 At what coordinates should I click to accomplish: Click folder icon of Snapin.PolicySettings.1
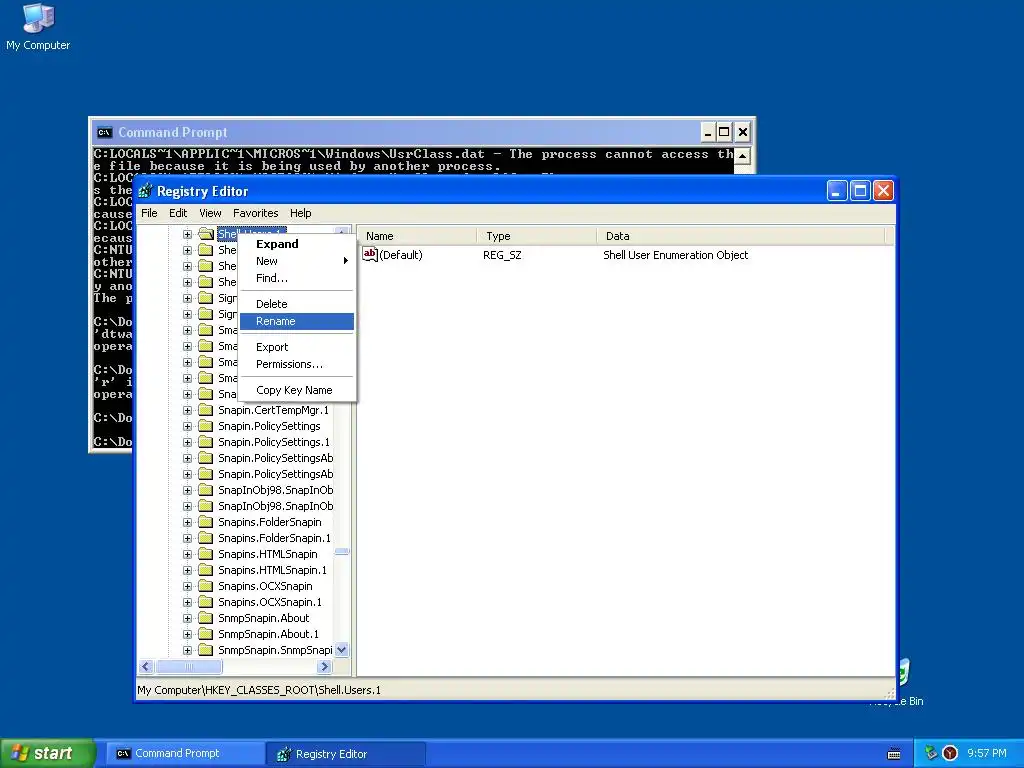[206, 442]
